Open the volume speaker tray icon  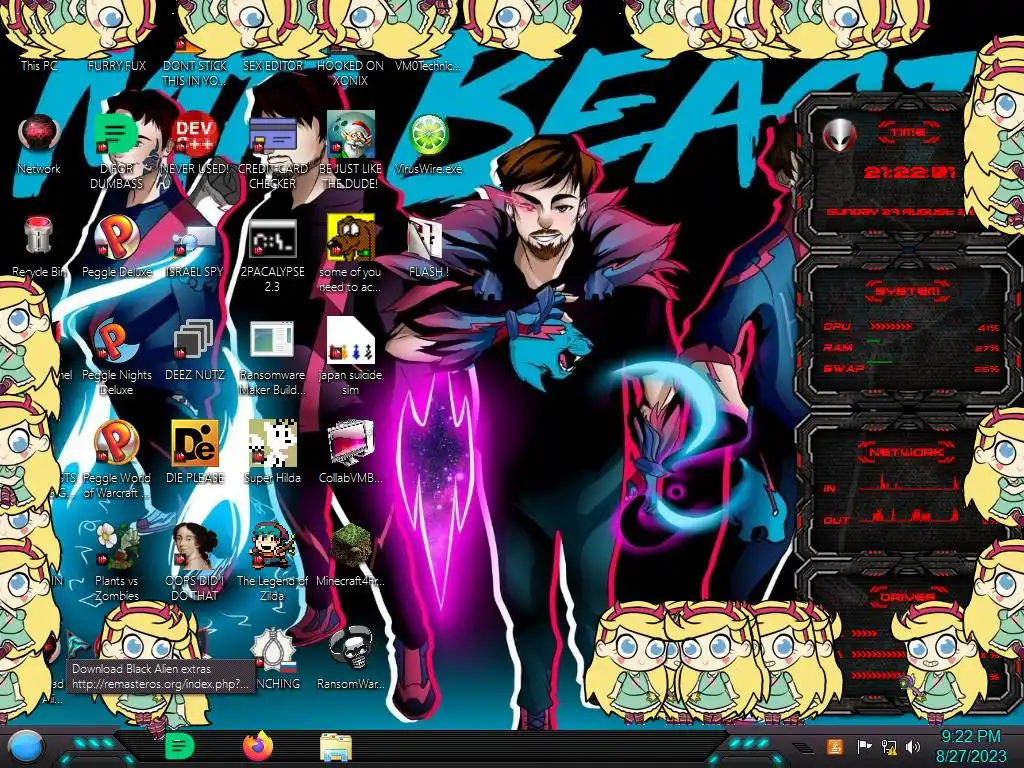[x=914, y=746]
